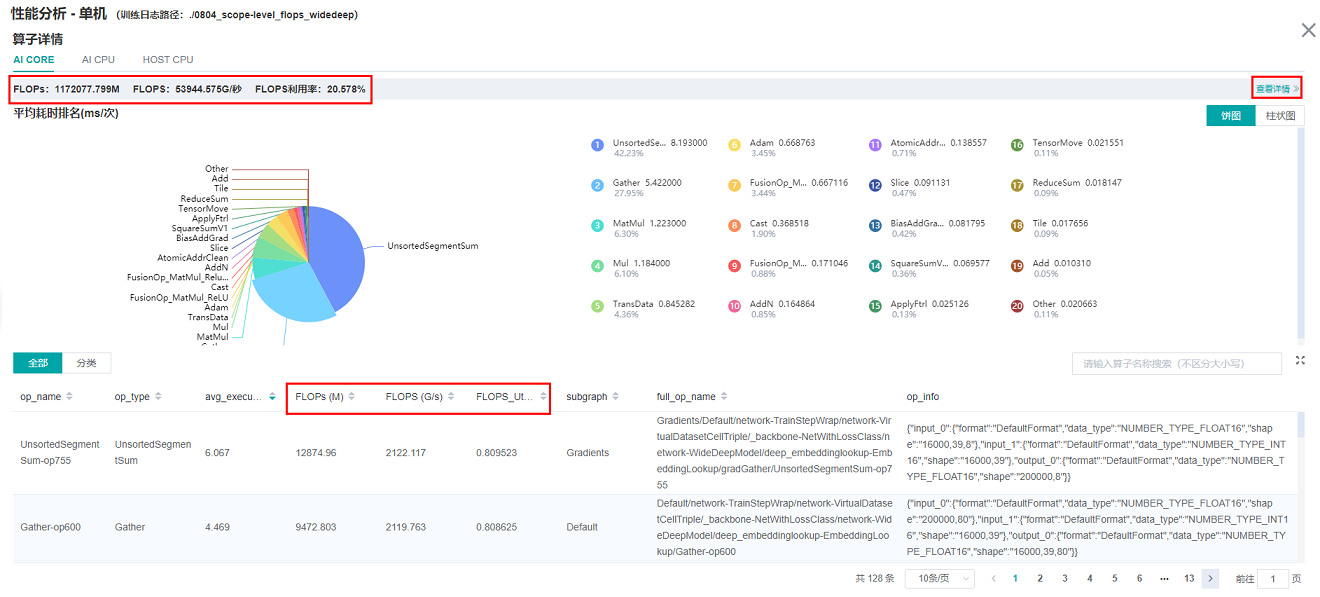Viewport: 1320px width, 597px height.
Task: Open the AI CPU tab
Action: 98,60
